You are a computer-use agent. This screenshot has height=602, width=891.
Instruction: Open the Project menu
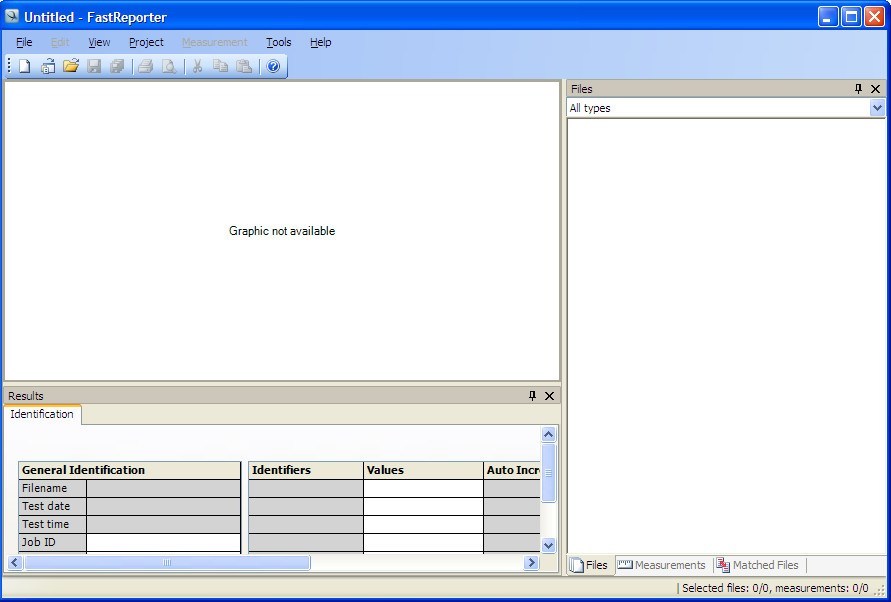146,42
